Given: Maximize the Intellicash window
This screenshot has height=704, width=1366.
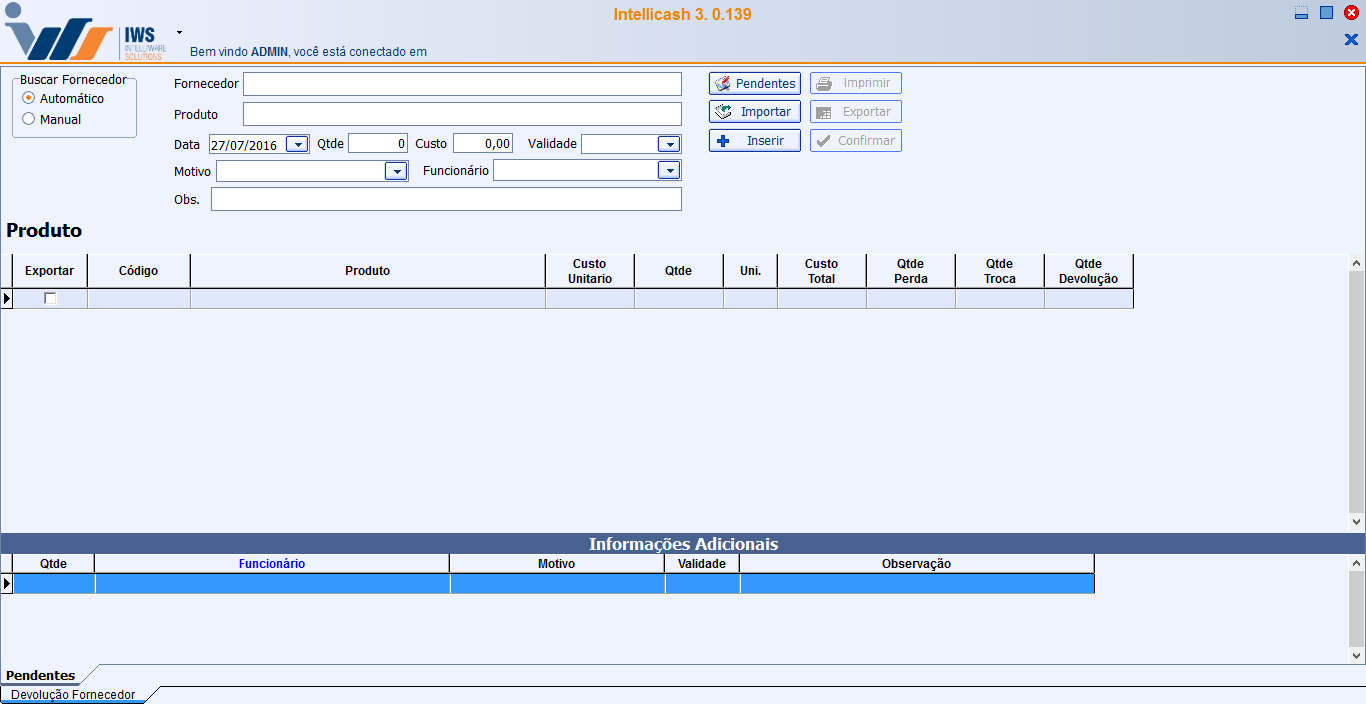Looking at the screenshot, I should pyautogui.click(x=1326, y=13).
